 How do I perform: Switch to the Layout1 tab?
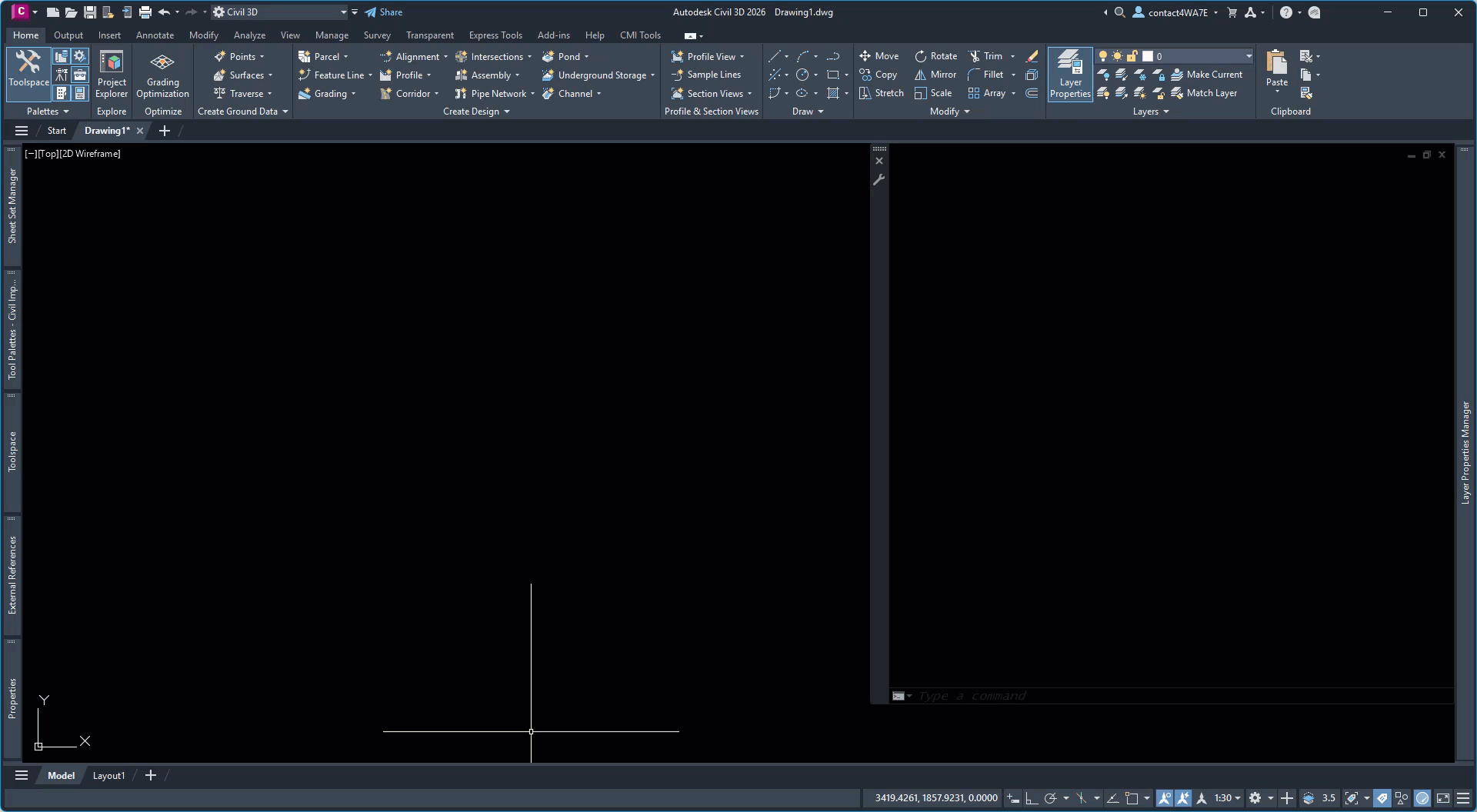tap(108, 776)
